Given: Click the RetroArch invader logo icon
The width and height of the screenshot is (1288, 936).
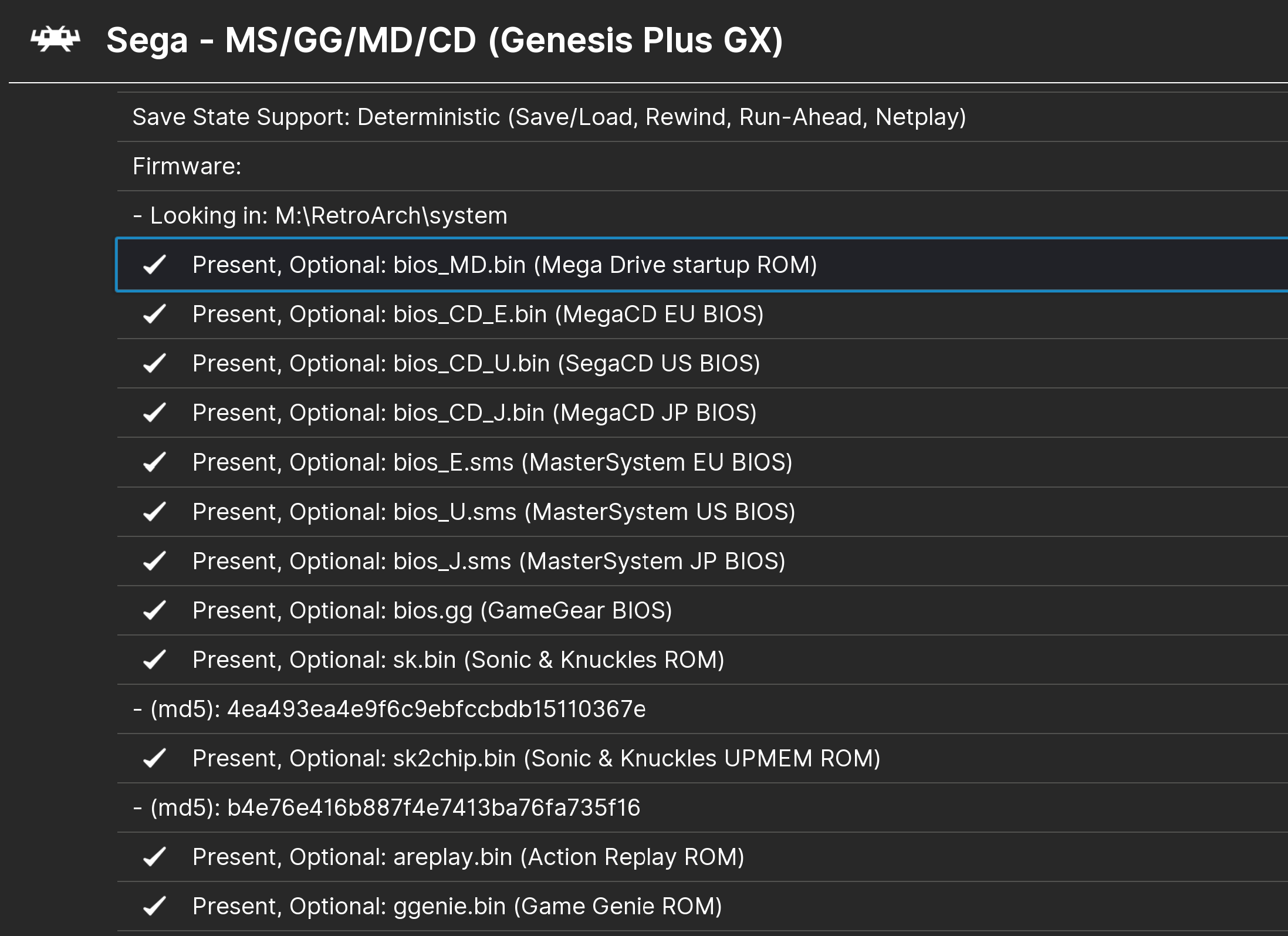Looking at the screenshot, I should (x=55, y=40).
